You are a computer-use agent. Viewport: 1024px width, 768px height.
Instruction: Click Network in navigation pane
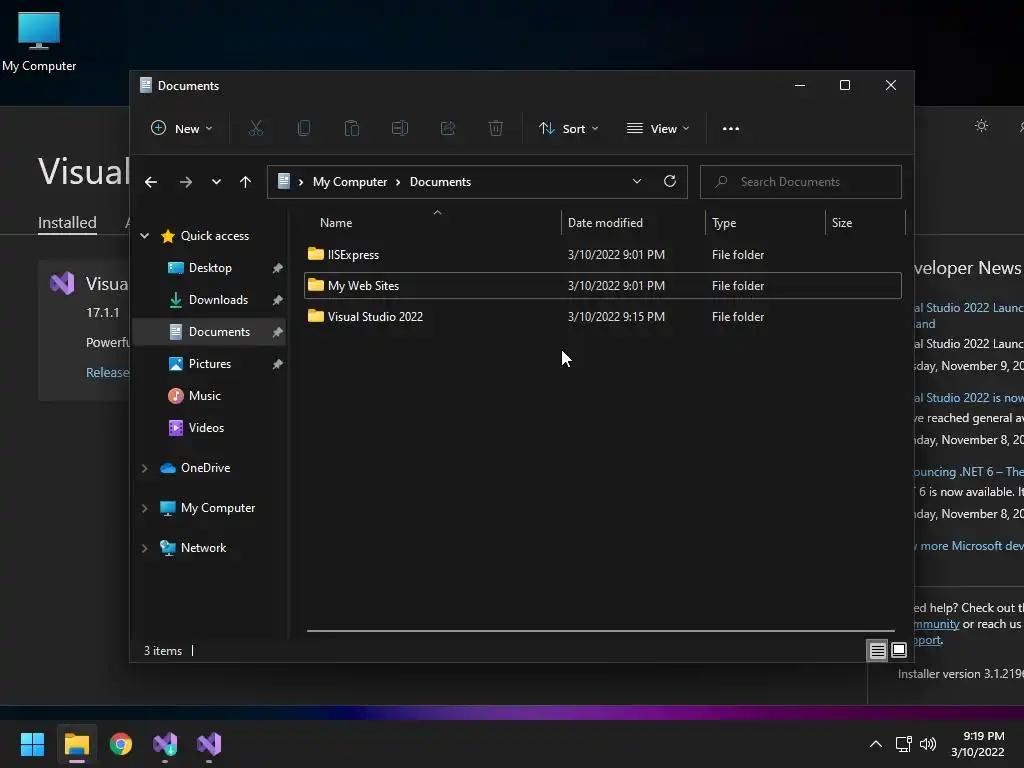203,548
